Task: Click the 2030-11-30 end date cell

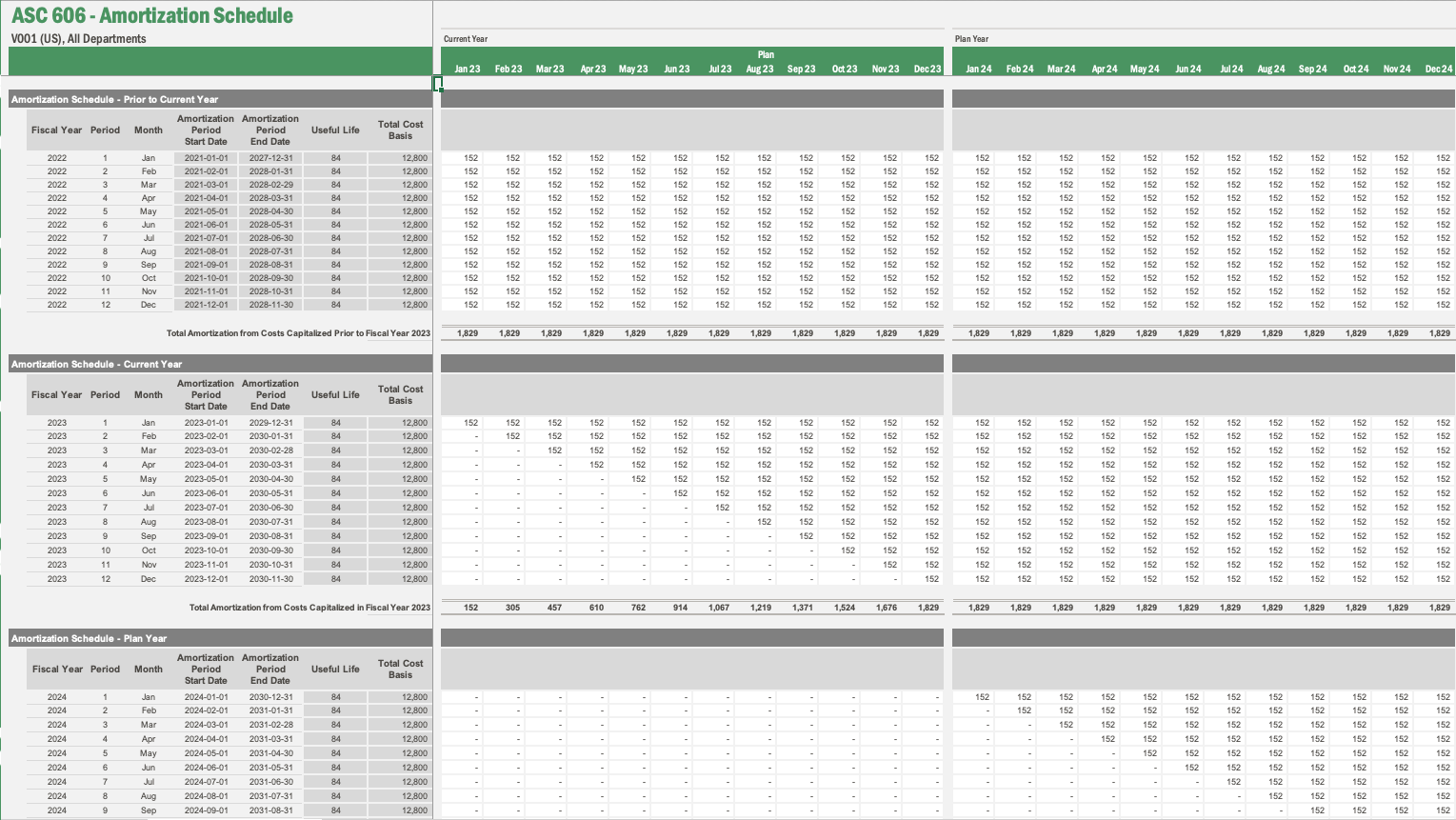Action: 271,579
